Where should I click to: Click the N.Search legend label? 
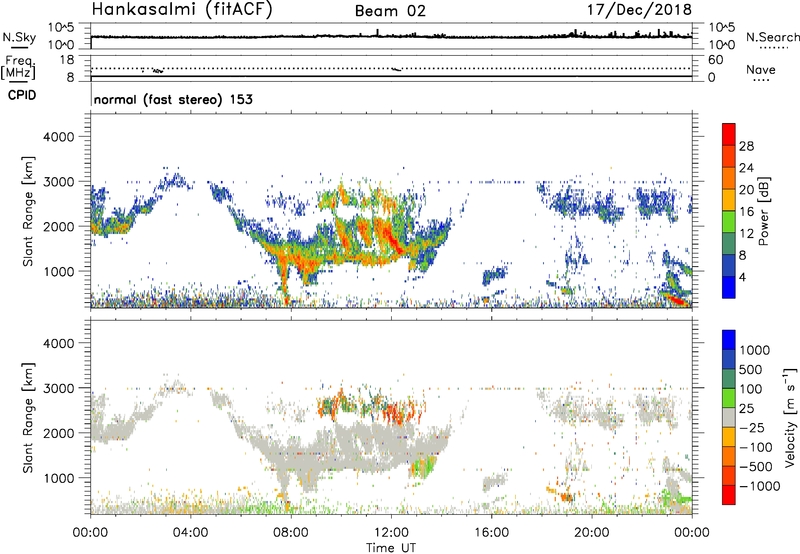(x=772, y=37)
